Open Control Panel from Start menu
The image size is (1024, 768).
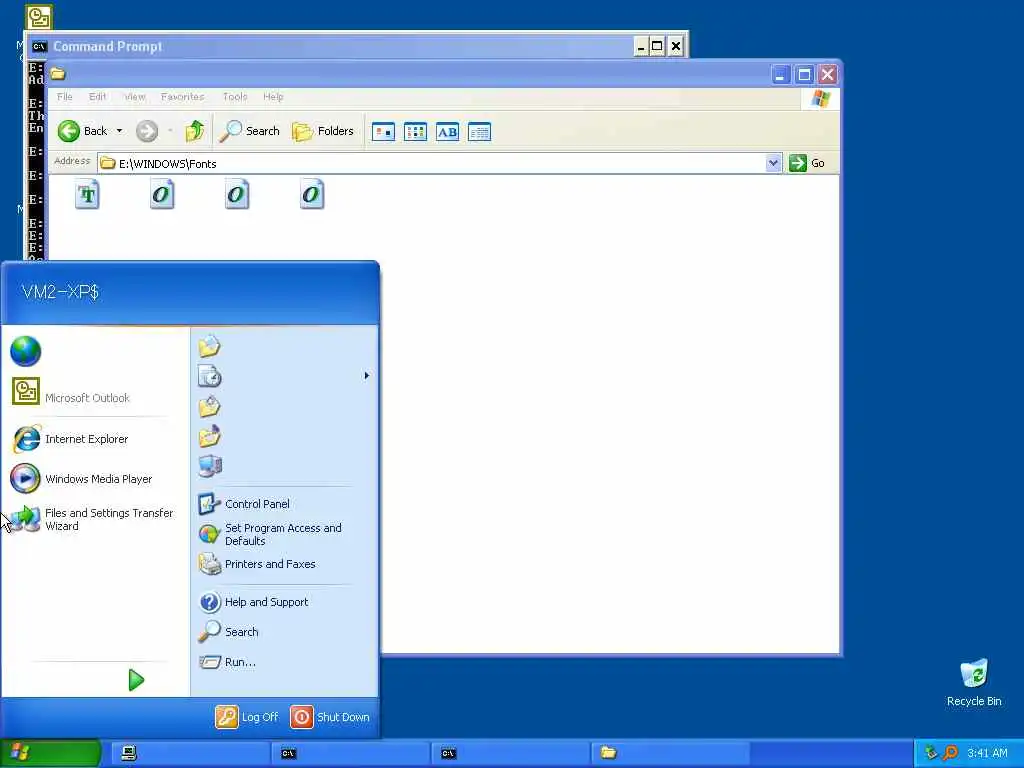tap(244, 504)
